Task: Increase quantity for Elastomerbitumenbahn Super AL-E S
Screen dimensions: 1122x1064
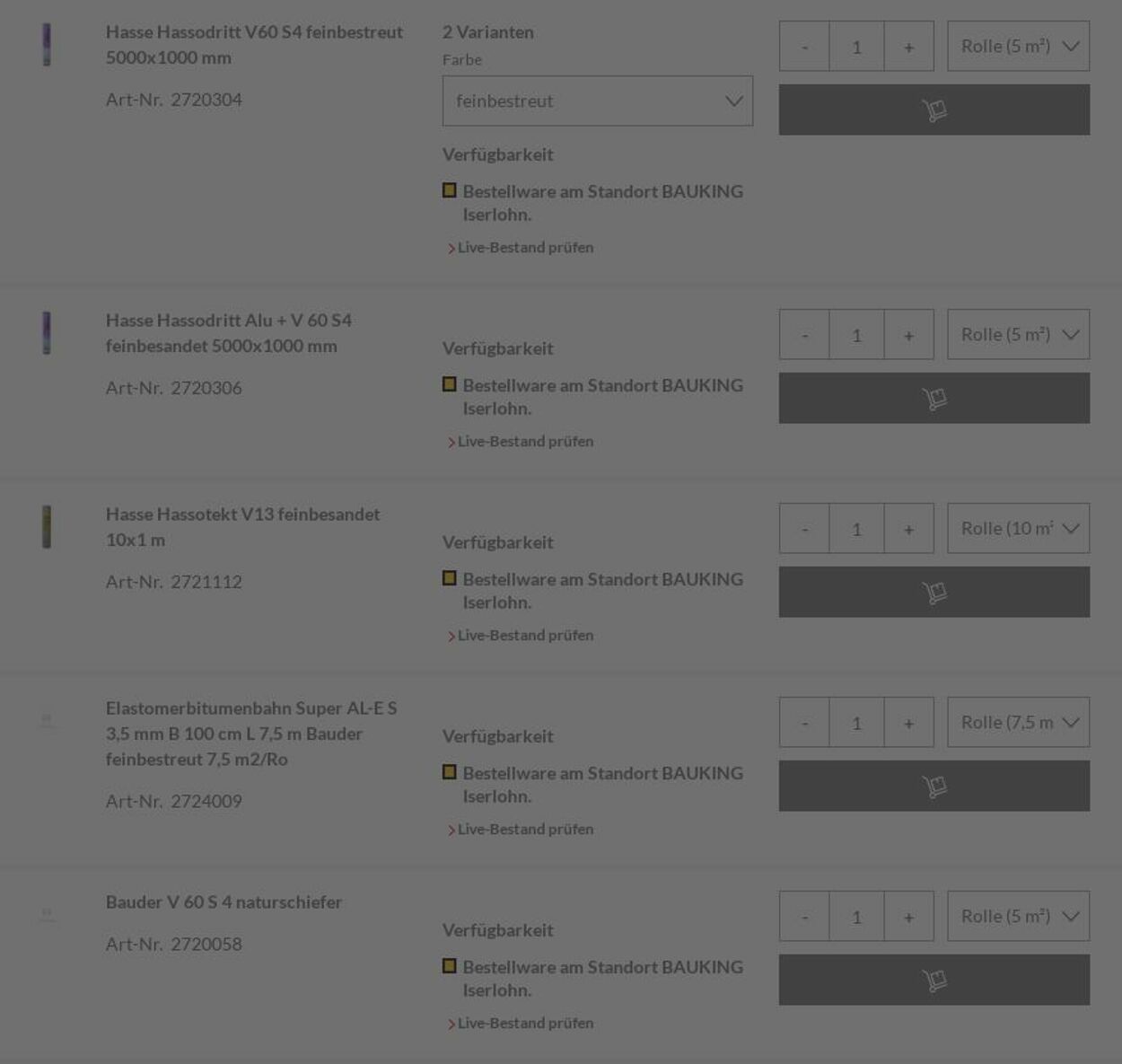Action: pos(908,722)
